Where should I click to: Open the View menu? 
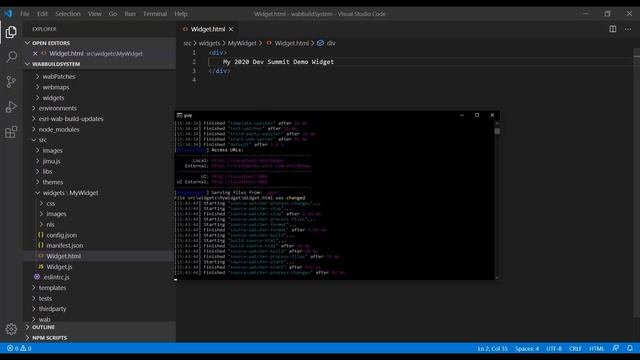coord(95,14)
